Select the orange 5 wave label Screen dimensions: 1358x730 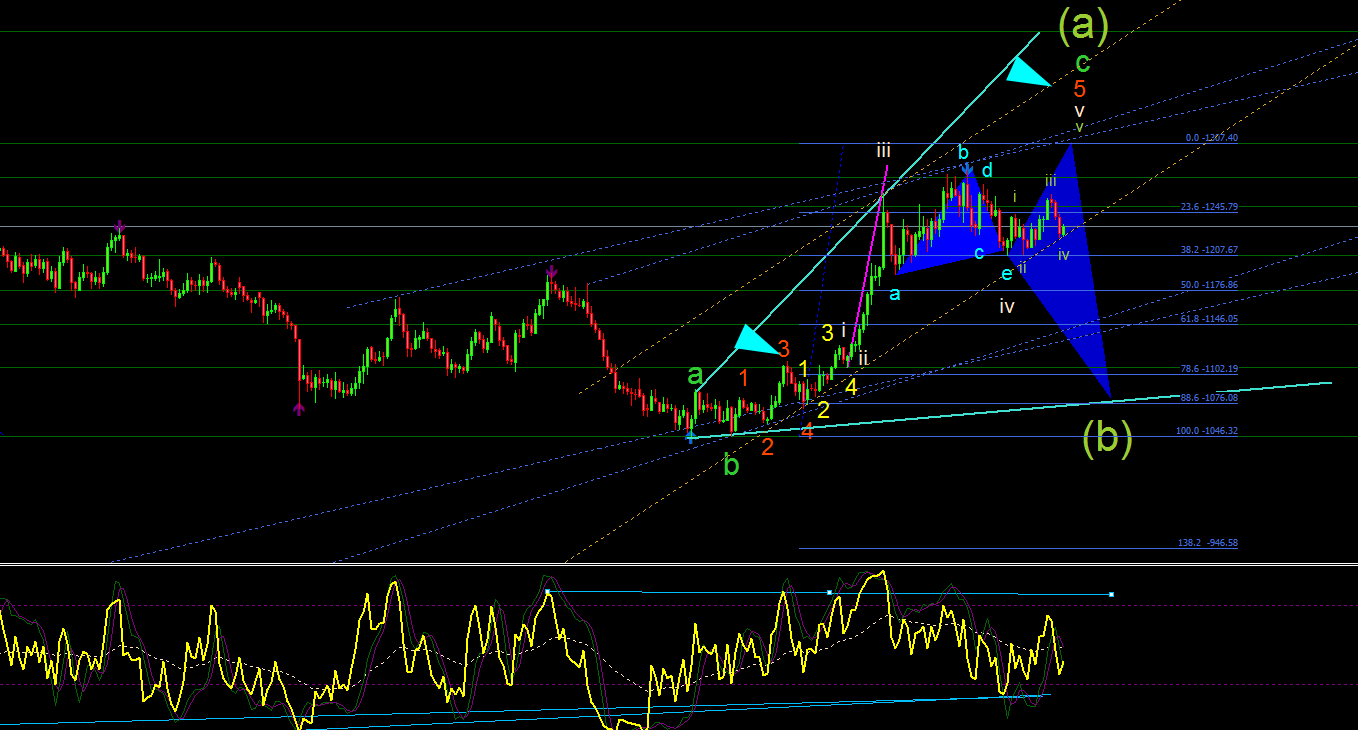point(1080,88)
